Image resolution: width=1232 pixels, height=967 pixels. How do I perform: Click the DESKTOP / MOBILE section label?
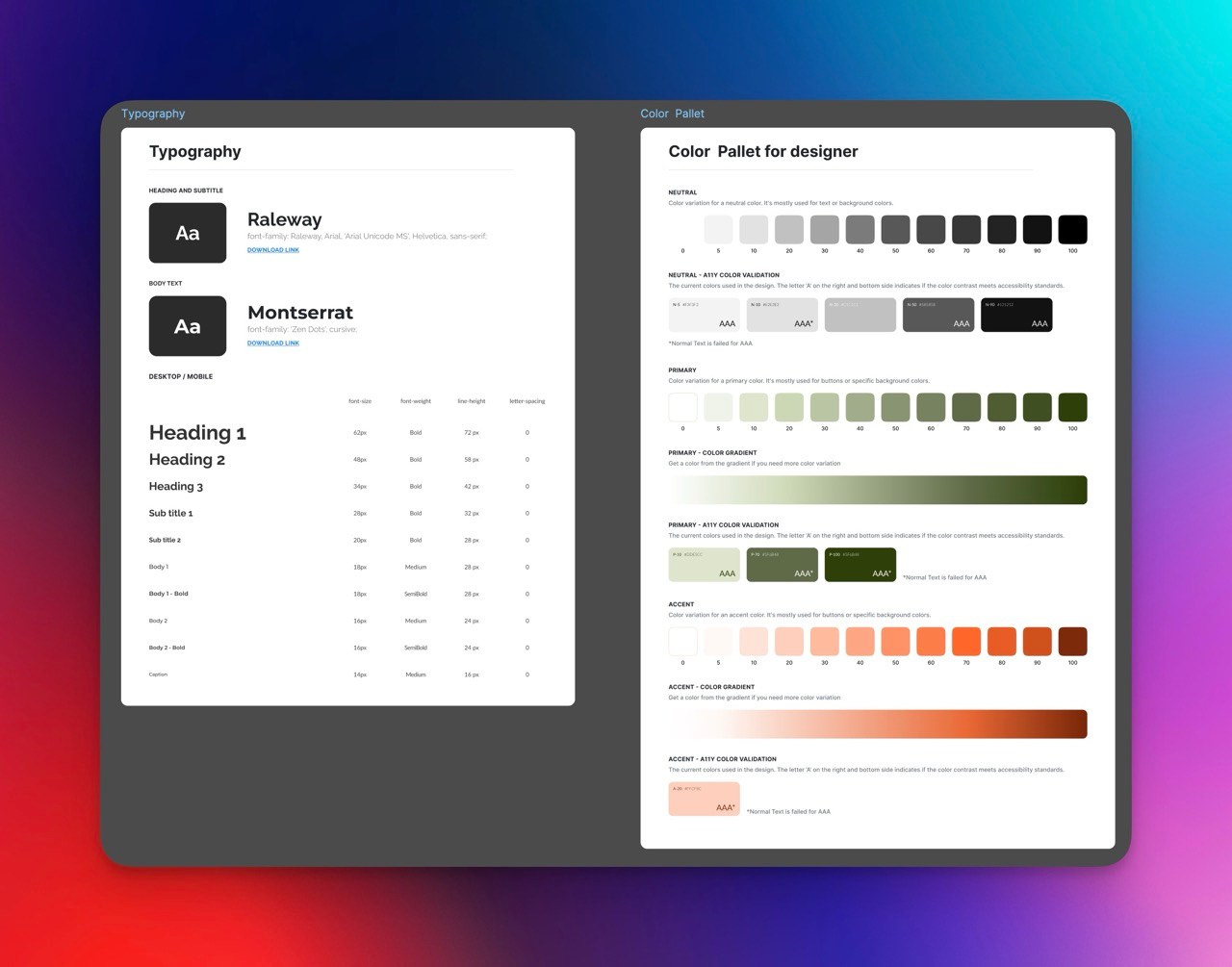point(181,376)
